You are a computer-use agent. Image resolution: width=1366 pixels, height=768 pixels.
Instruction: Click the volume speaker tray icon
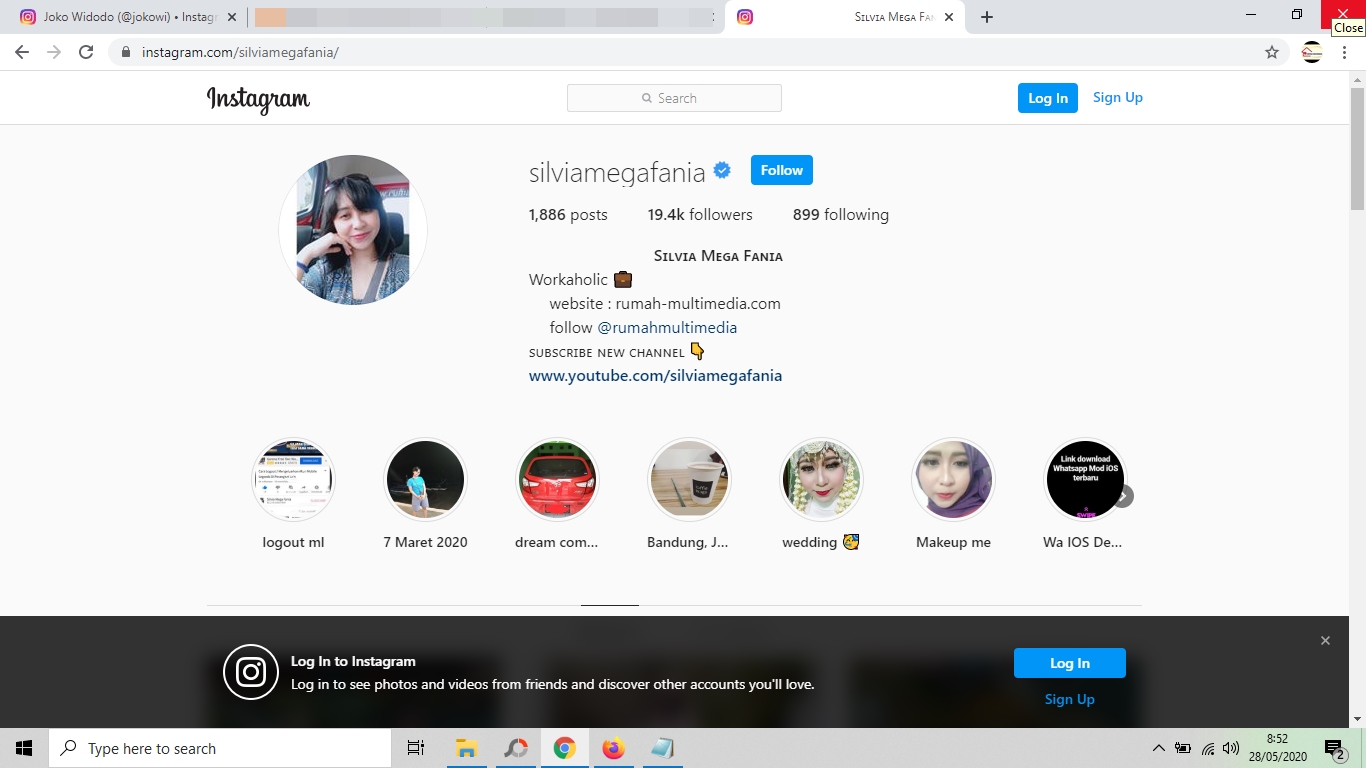click(x=1231, y=748)
